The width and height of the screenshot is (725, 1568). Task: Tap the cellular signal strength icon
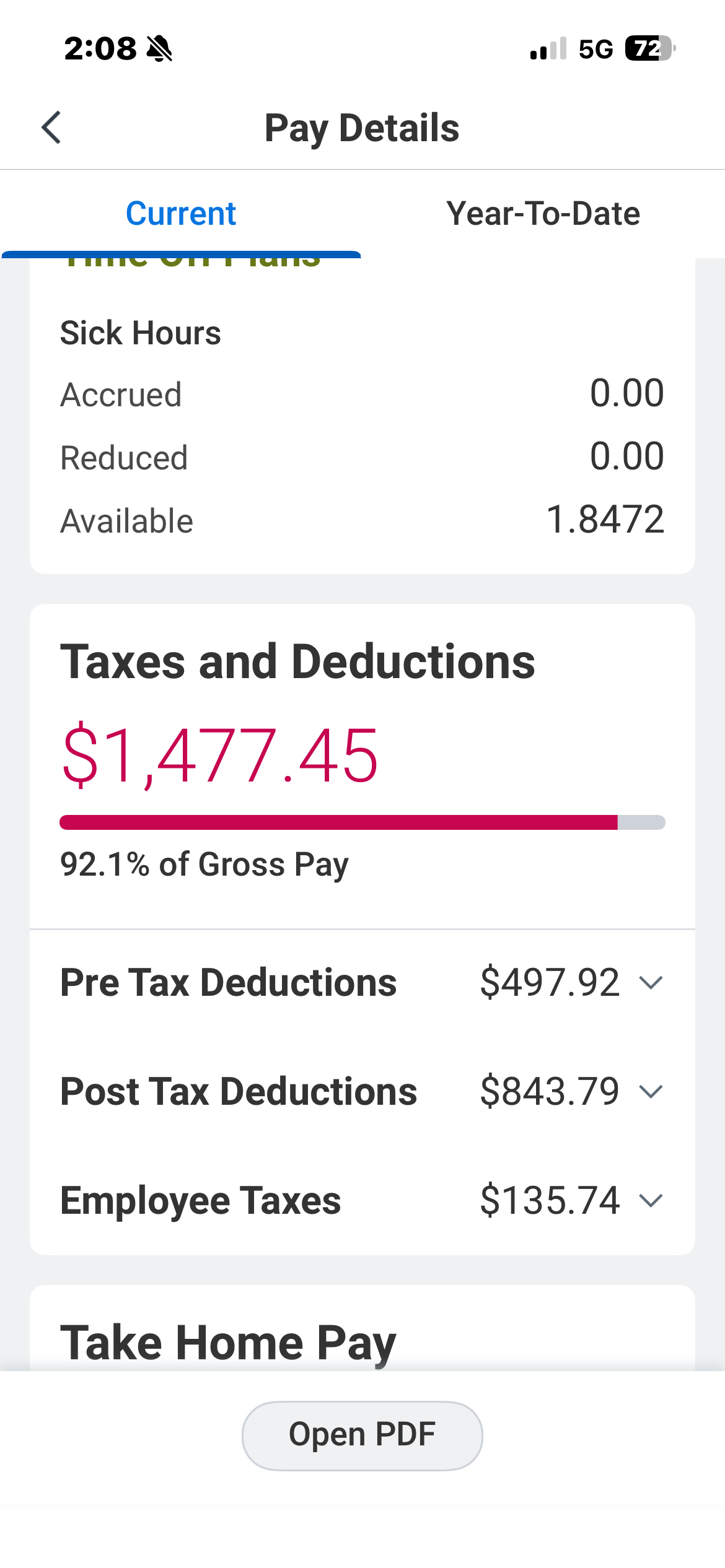[x=548, y=48]
